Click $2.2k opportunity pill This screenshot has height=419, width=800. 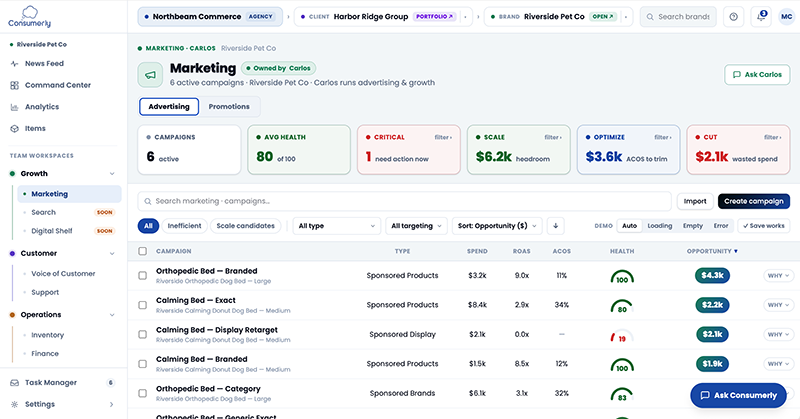tap(712, 305)
